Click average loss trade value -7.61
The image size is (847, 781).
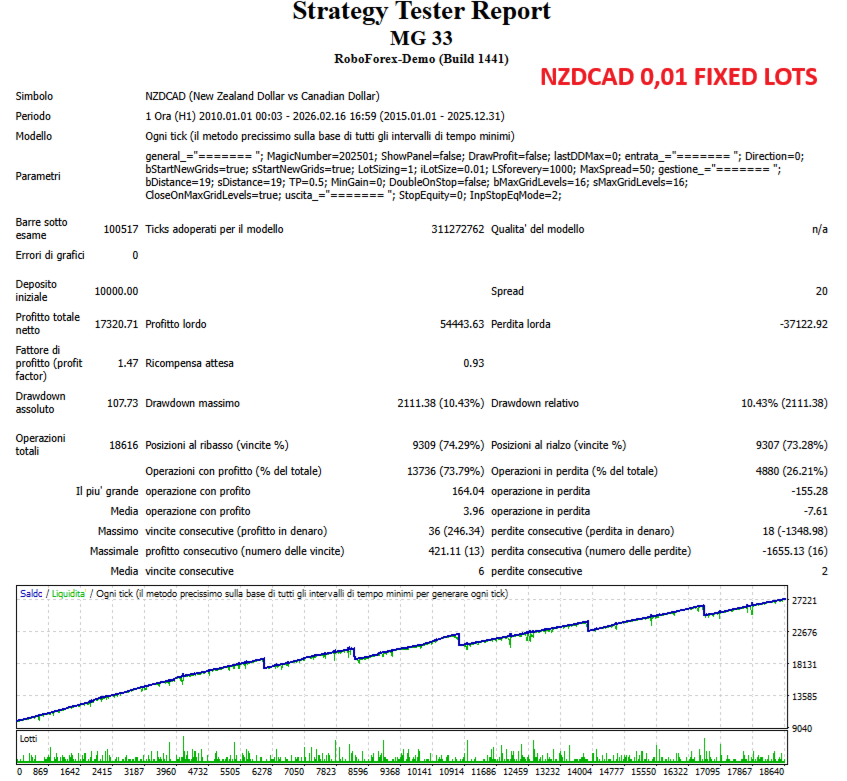(x=816, y=511)
